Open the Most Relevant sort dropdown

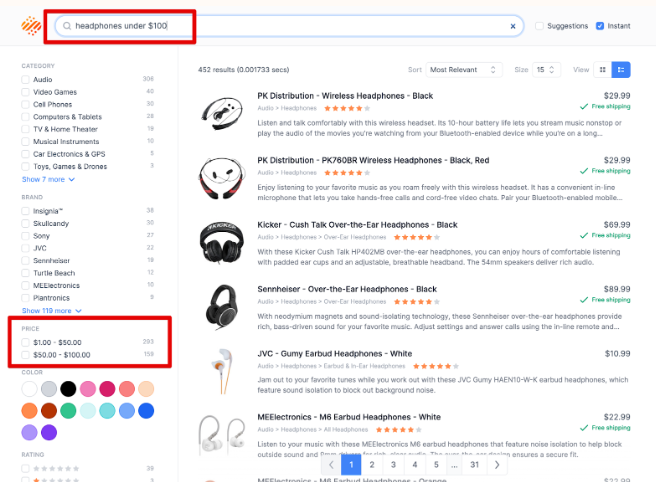[x=464, y=70]
